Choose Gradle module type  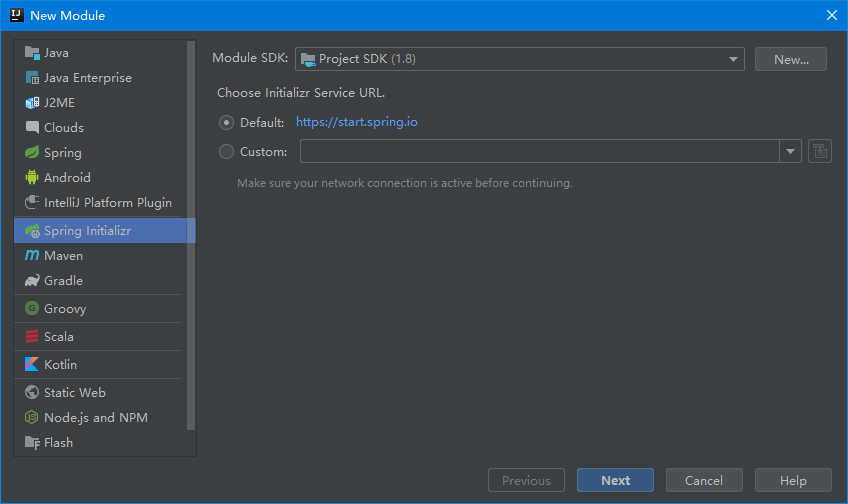tap(63, 281)
